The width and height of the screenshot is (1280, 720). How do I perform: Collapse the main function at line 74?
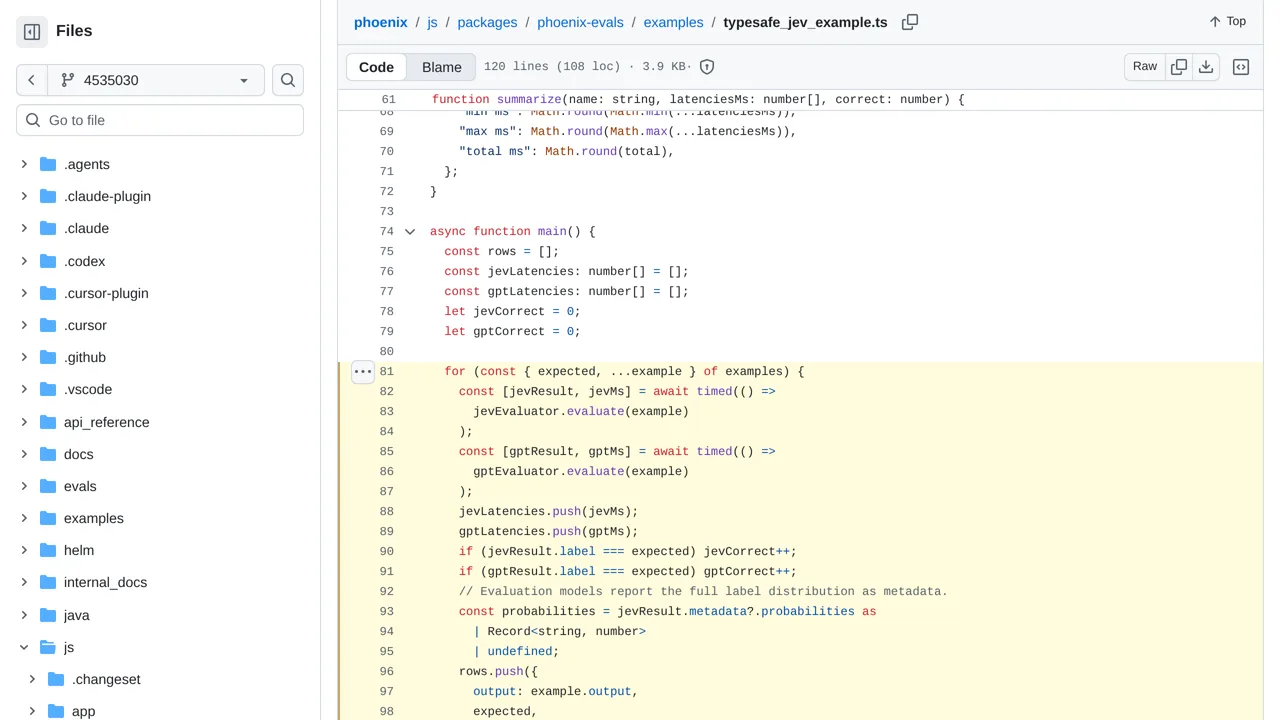coord(410,232)
